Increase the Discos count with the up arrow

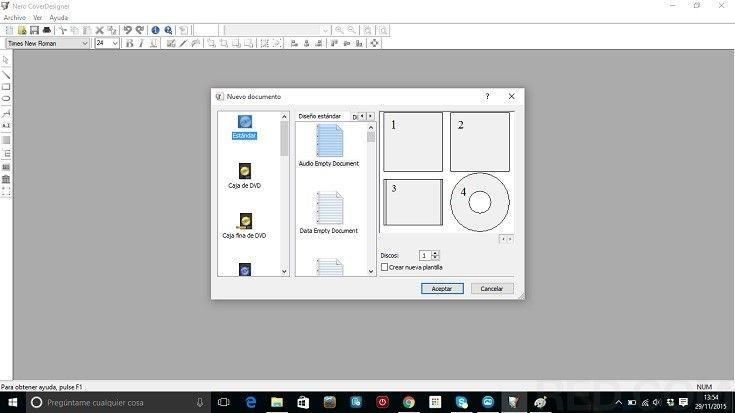(436, 253)
